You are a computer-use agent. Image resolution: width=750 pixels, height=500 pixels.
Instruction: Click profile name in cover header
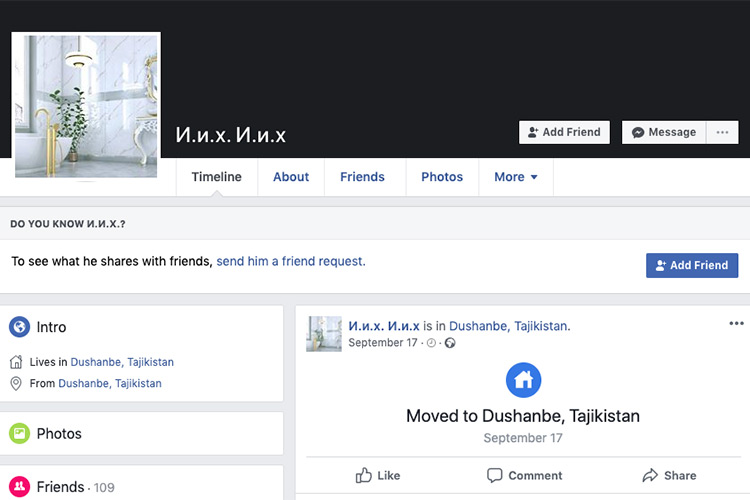tap(231, 135)
